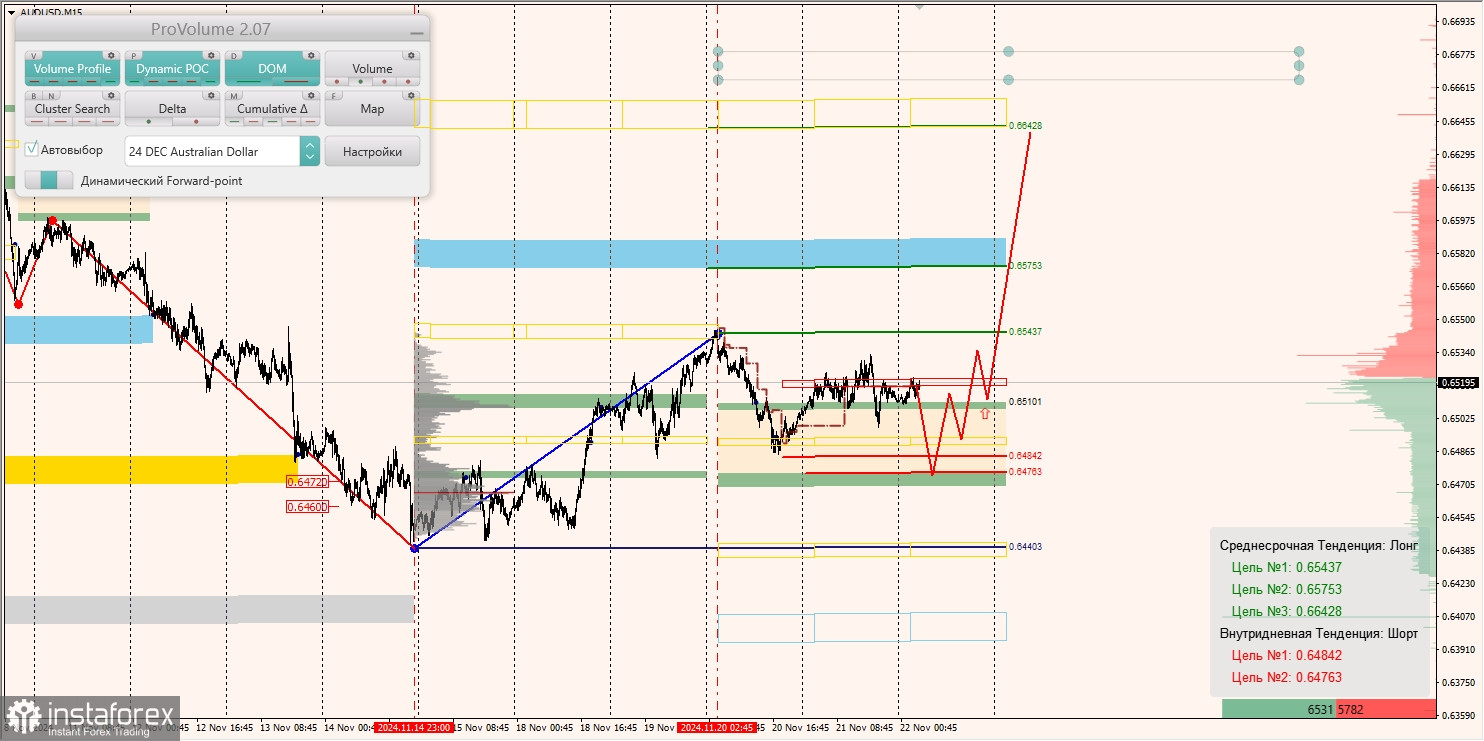The width and height of the screenshot is (1484, 741).
Task: Click the 2024.11.14 23:00 date marker
Action: [x=414, y=728]
